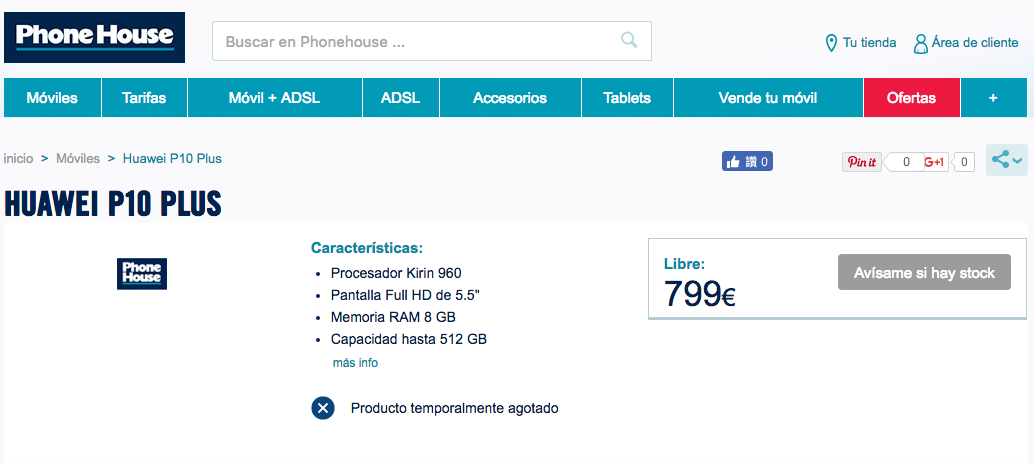Screen dimensions: 1034x464
Task: Click the Móviles breadcrumb link
Action: pyautogui.click(x=78, y=158)
